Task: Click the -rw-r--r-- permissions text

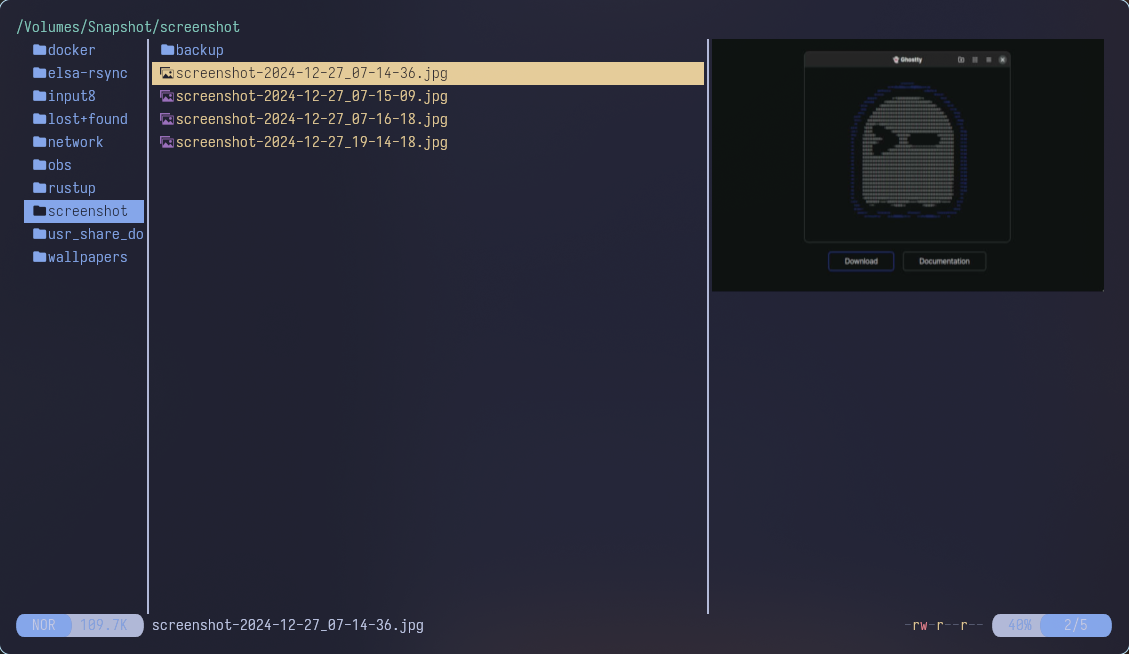Action: pyautogui.click(x=943, y=625)
